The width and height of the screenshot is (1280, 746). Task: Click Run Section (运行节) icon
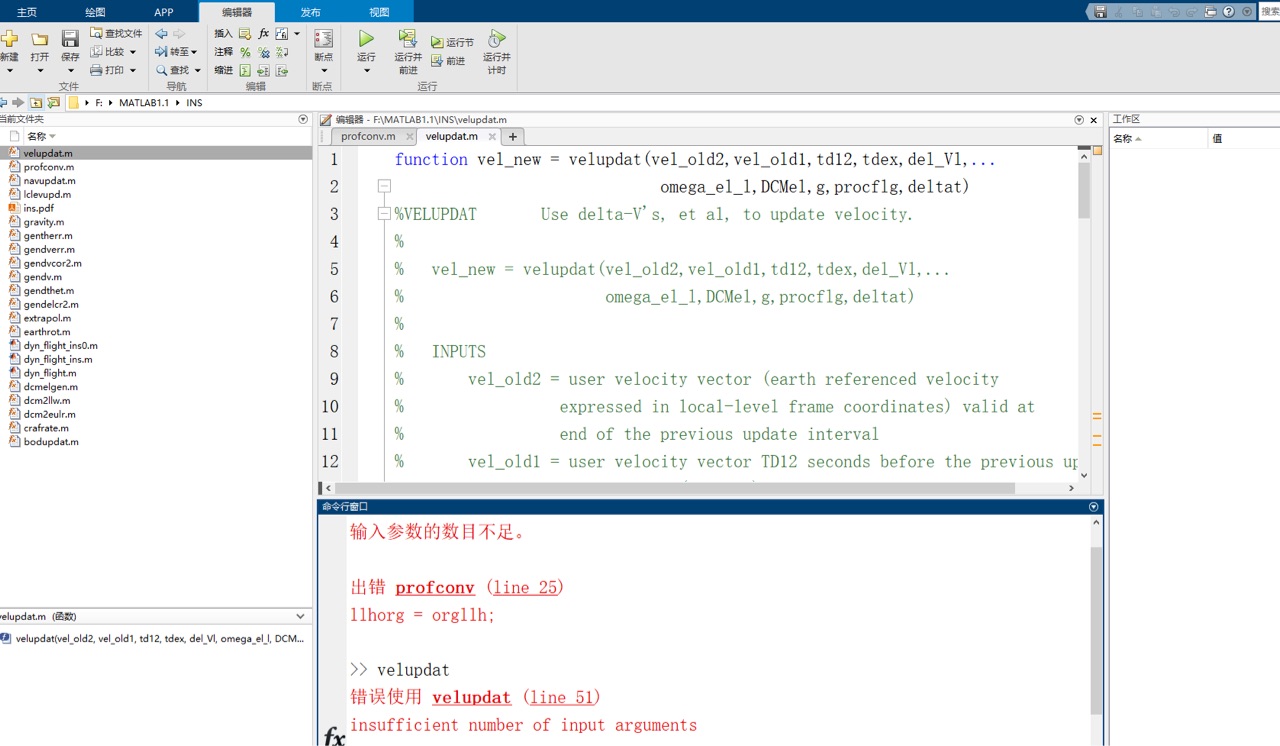coord(437,43)
